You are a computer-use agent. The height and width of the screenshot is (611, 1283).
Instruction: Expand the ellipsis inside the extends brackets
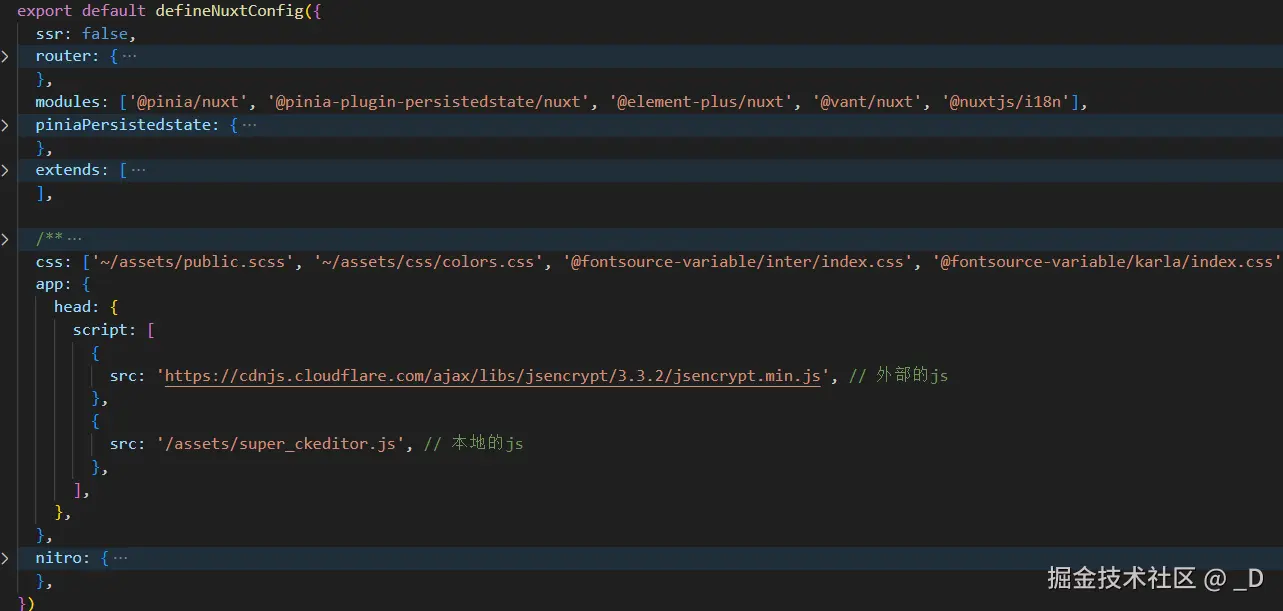click(137, 169)
